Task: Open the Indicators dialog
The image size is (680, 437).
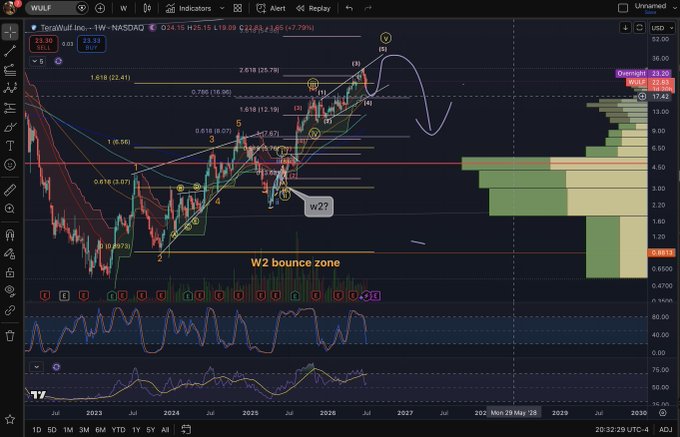Action: click(189, 8)
